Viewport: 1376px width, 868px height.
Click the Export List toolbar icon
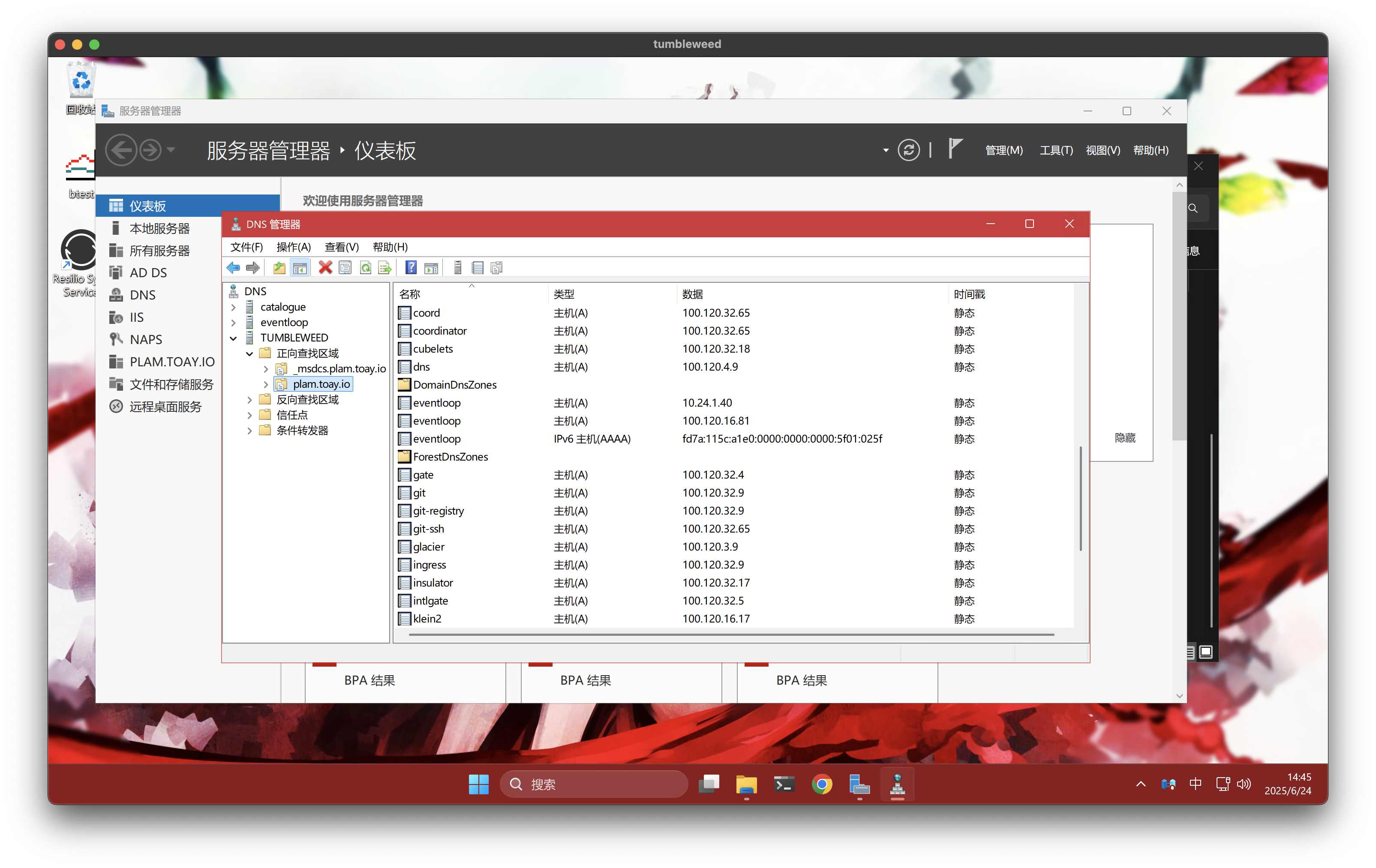point(385,268)
